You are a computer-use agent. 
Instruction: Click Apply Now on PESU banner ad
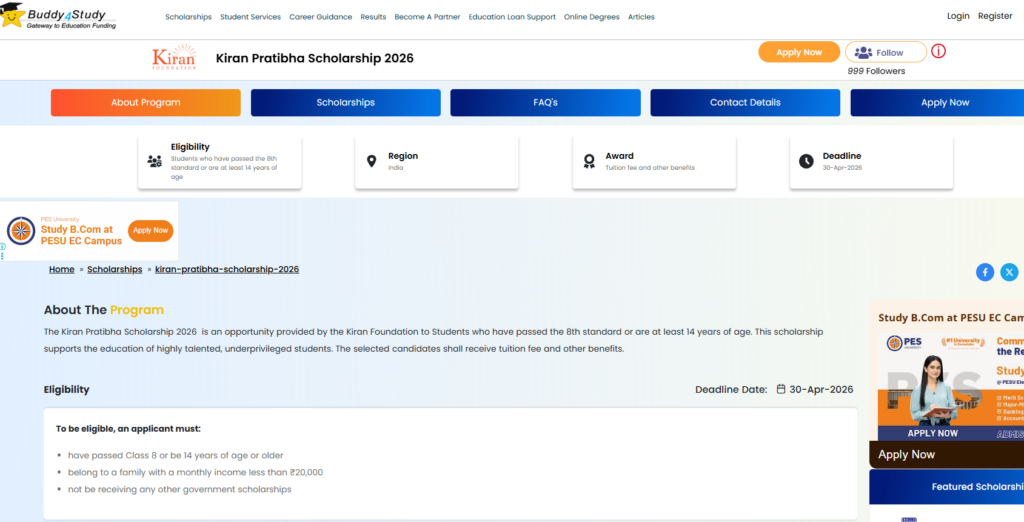[150, 230]
